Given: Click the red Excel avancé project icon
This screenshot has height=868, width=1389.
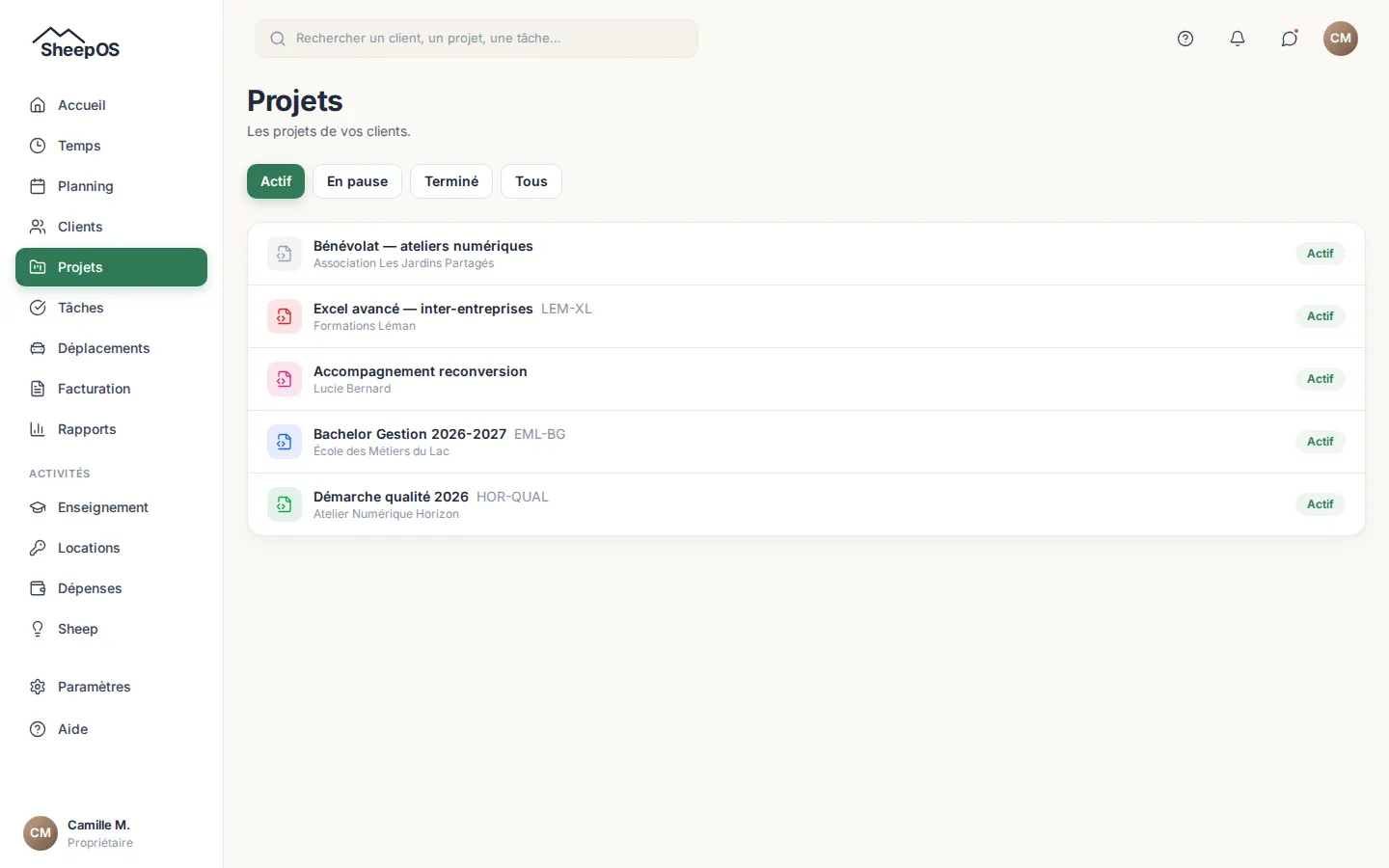Looking at the screenshot, I should tap(285, 316).
